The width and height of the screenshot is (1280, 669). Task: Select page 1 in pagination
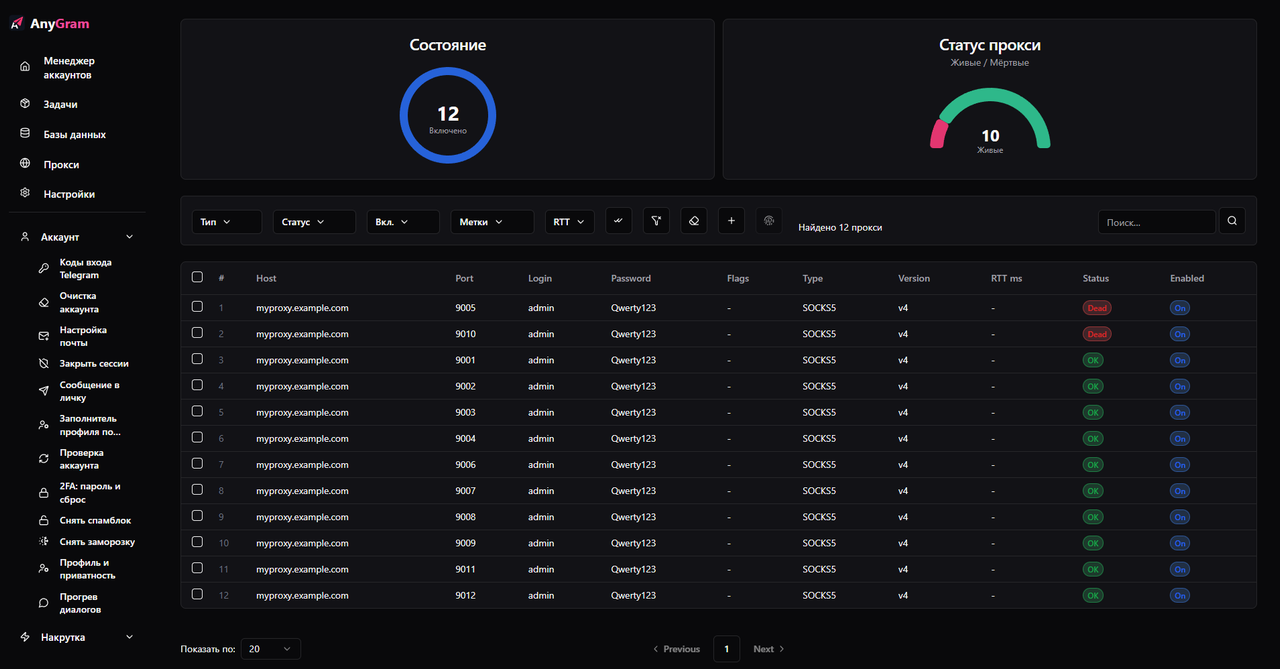pyautogui.click(x=727, y=649)
